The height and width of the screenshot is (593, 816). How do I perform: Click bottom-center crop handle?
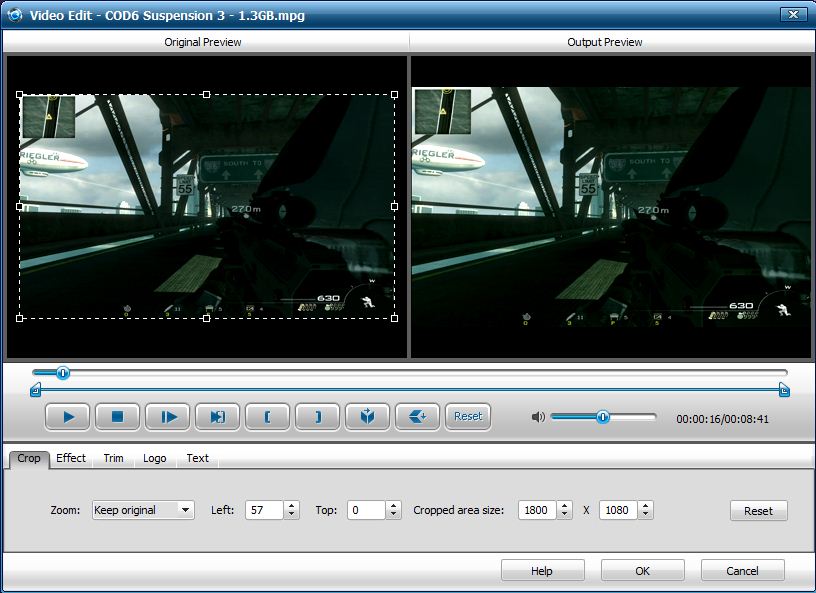point(207,318)
